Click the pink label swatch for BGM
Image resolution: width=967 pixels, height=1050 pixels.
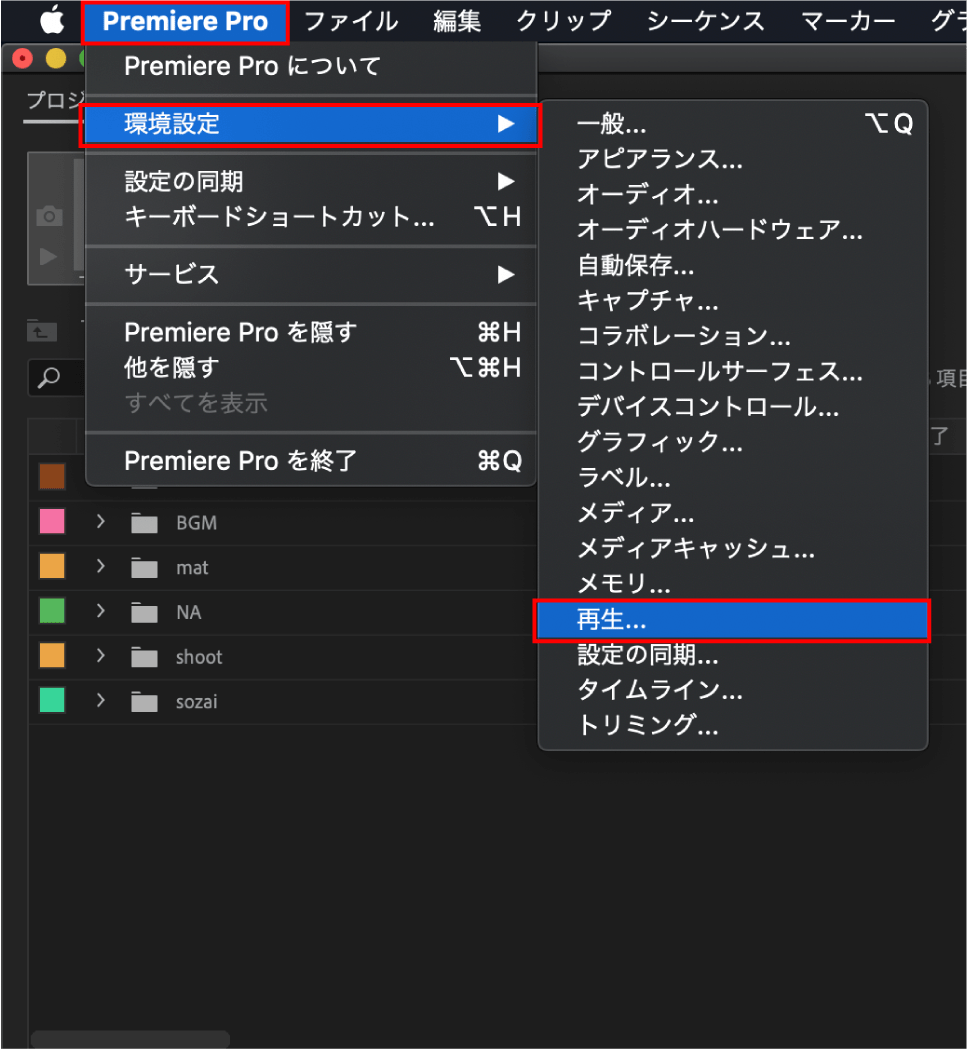(x=52, y=522)
